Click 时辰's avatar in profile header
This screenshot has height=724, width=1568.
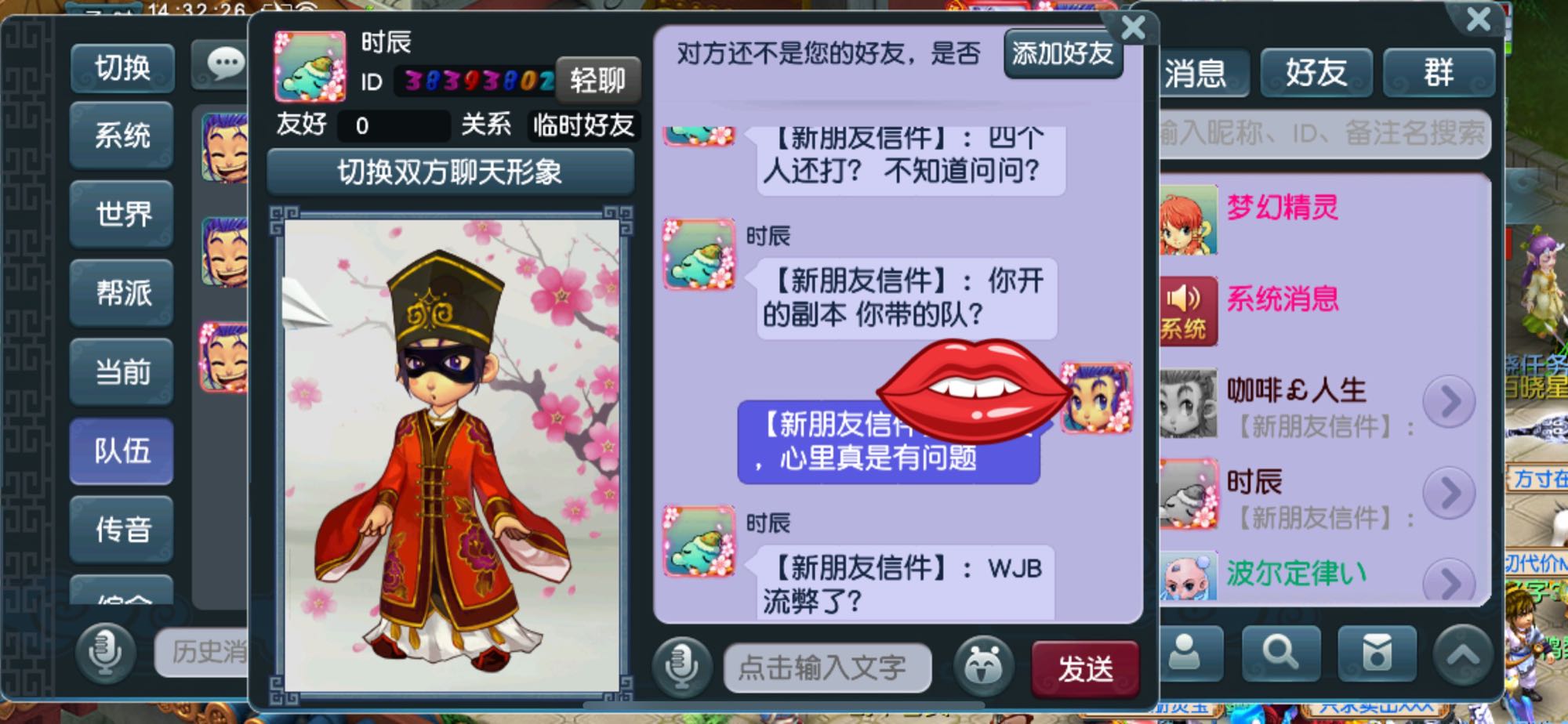coord(310,67)
